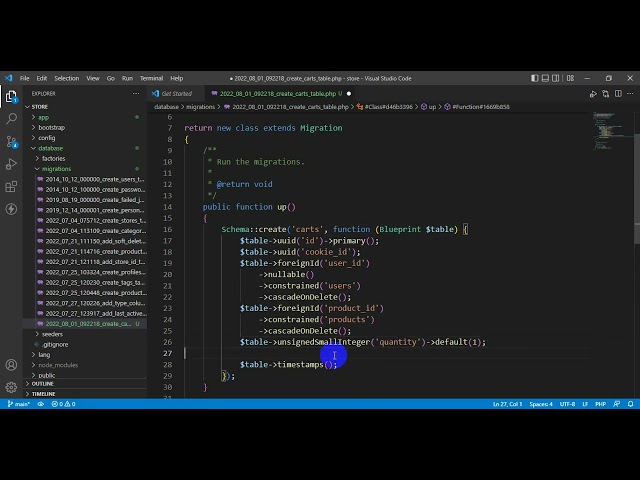Open the Manage gear icon
The height and width of the screenshot is (480, 640).
click(x=11, y=387)
